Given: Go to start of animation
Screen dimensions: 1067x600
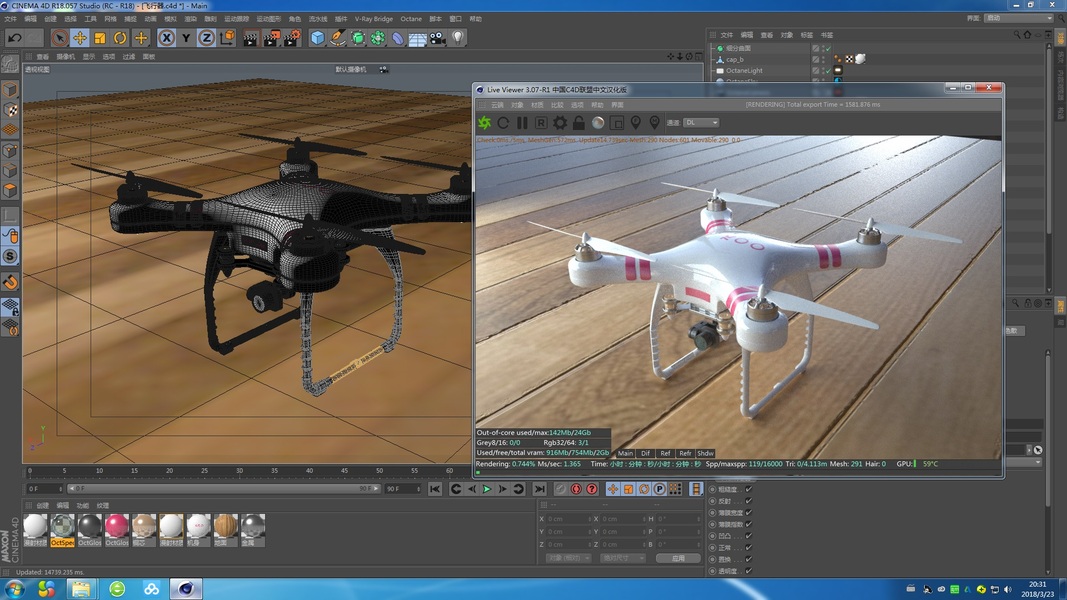Looking at the screenshot, I should click(435, 489).
